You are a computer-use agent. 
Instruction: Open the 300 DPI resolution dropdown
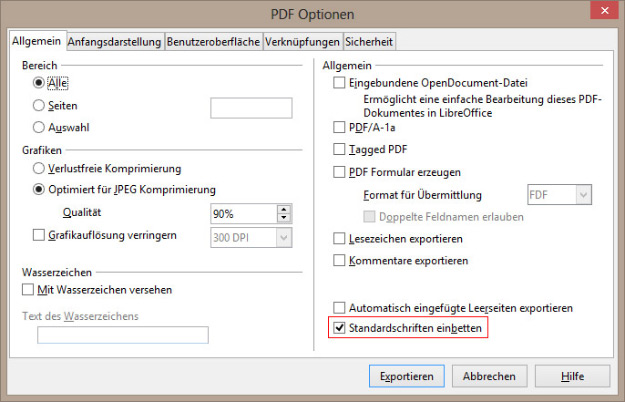click(x=283, y=238)
